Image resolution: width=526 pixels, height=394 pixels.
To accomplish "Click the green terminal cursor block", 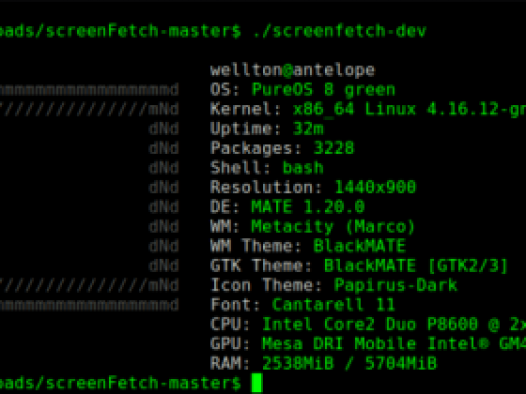I will tap(257, 383).
